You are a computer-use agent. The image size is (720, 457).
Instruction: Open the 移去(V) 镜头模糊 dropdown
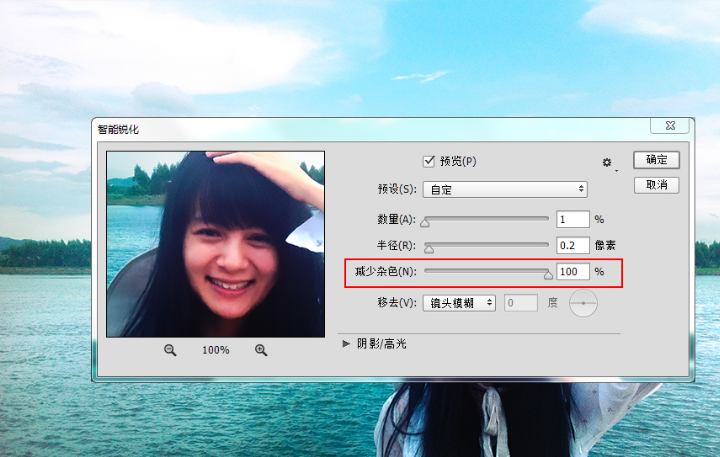tap(459, 303)
